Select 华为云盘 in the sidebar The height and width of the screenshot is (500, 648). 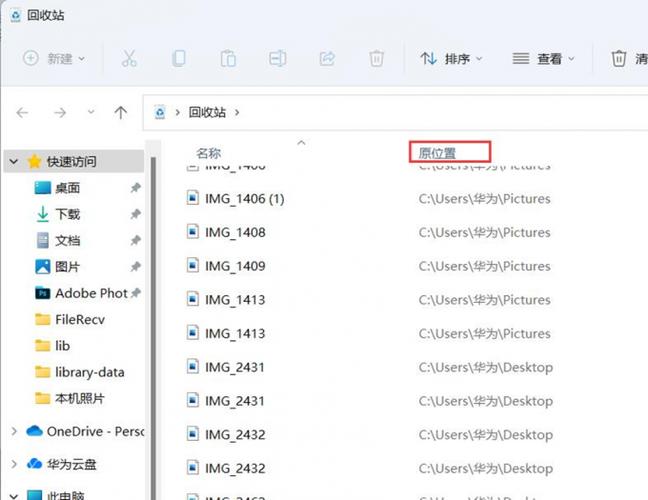point(71,464)
